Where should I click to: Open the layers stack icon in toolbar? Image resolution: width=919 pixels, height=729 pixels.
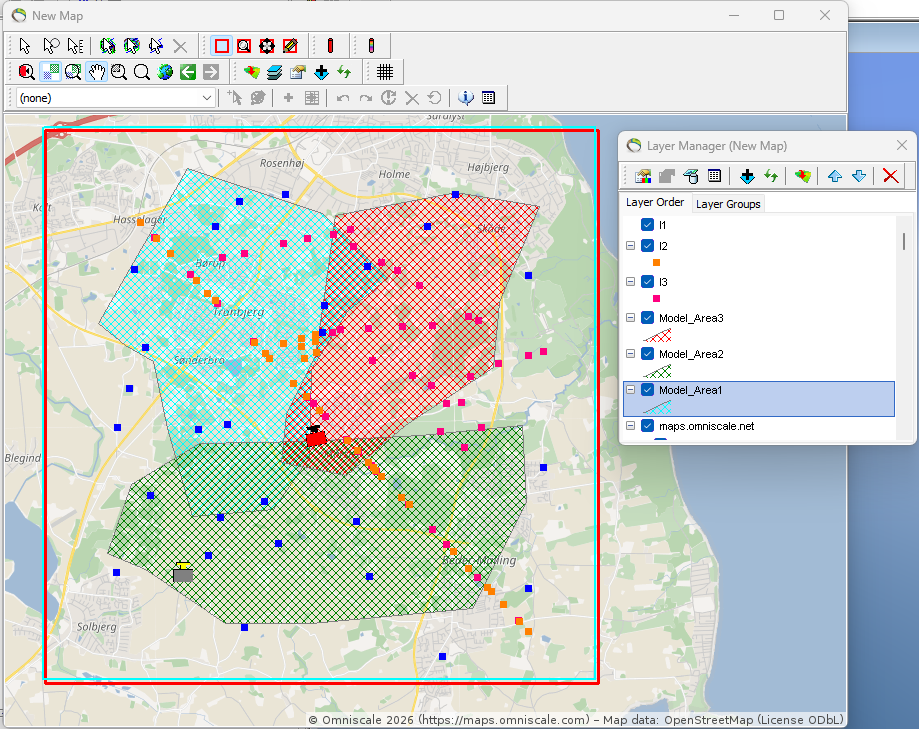[x=274, y=72]
